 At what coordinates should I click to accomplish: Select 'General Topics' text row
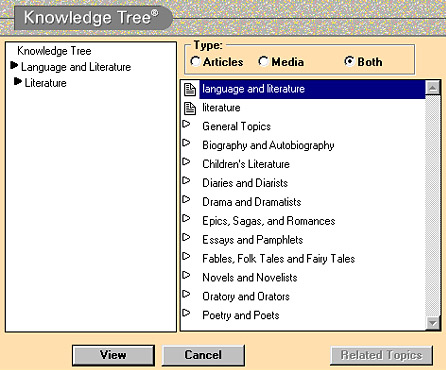click(237, 127)
